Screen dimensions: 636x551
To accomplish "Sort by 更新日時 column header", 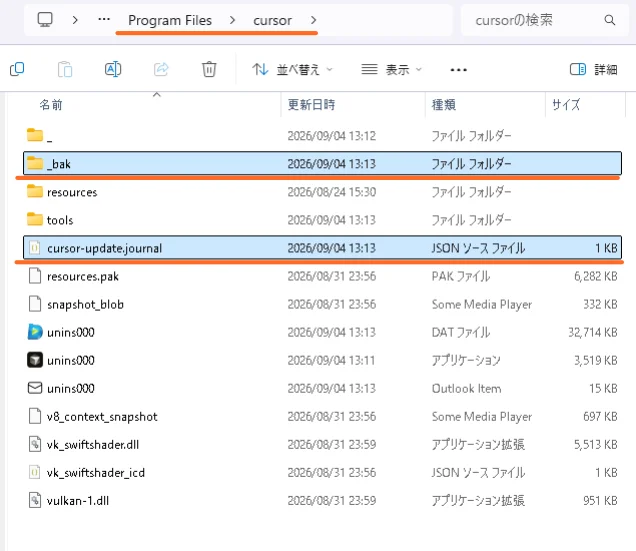I will pyautogui.click(x=312, y=105).
